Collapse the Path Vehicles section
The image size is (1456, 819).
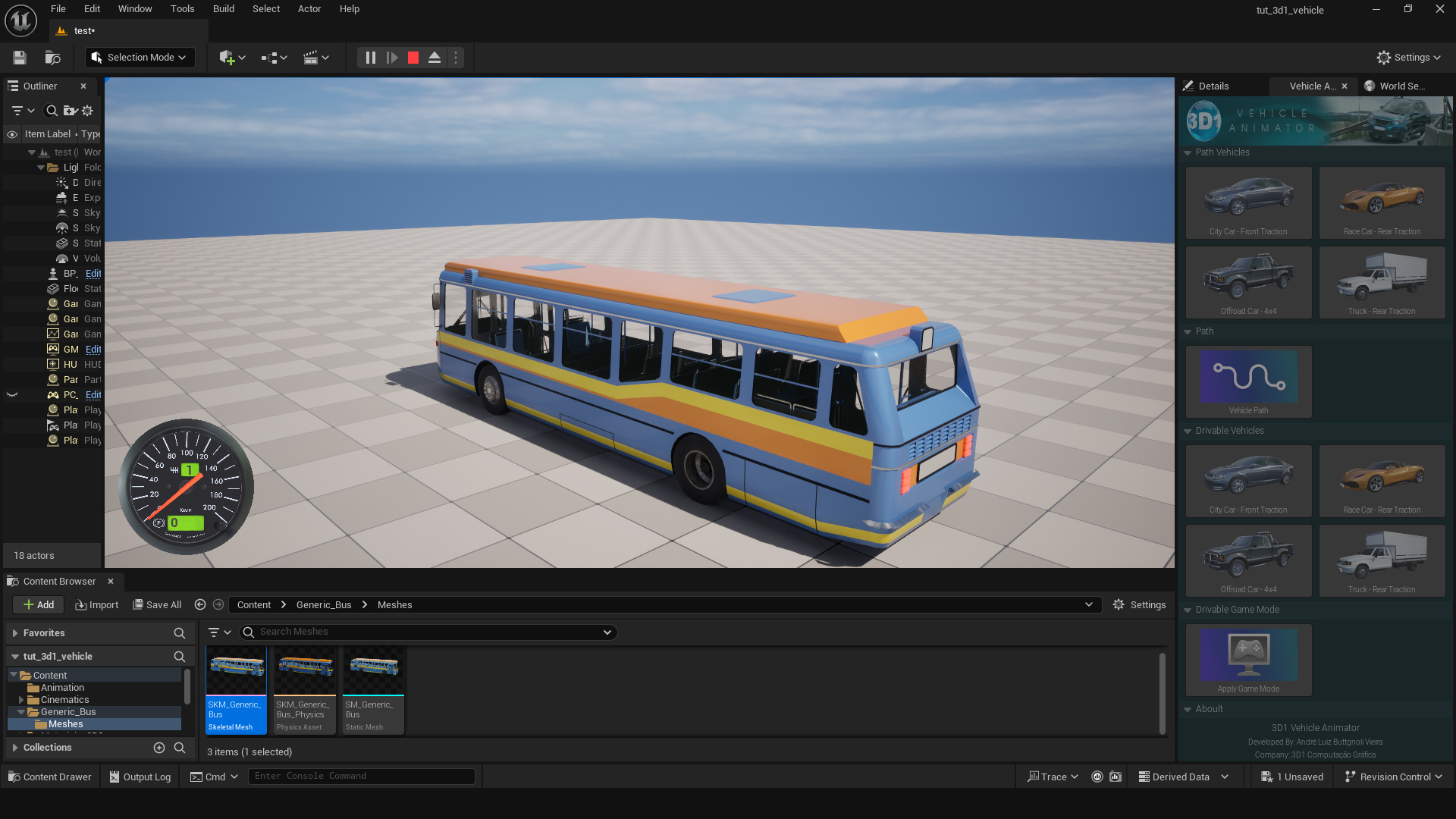tap(1188, 152)
